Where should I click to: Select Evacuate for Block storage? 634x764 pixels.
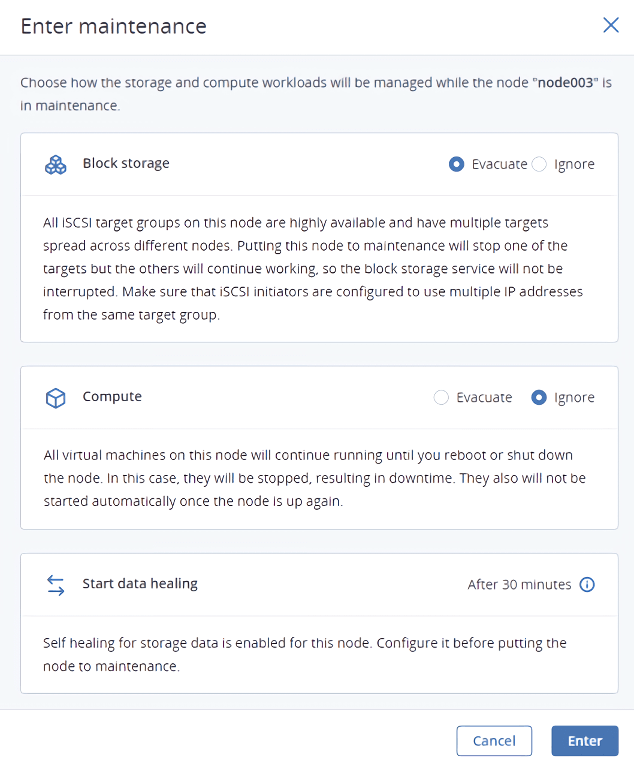(x=457, y=164)
